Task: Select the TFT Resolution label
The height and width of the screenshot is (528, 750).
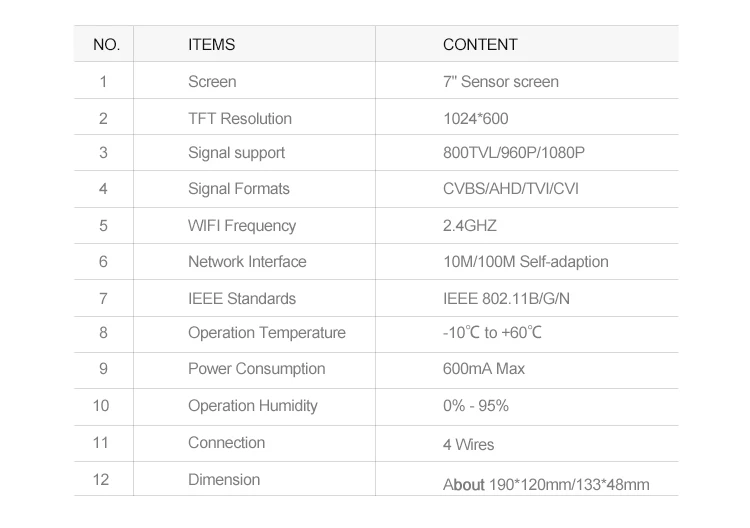Action: tap(240, 119)
